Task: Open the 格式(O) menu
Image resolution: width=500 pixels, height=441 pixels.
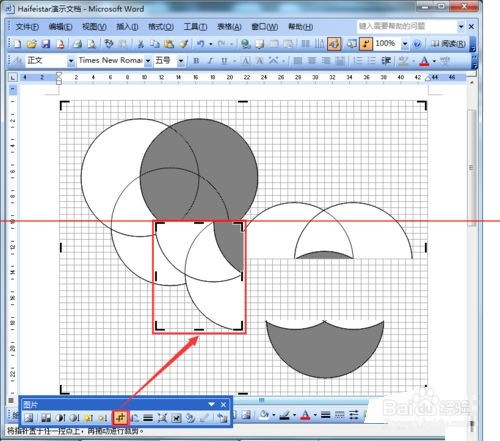Action: 161,27
